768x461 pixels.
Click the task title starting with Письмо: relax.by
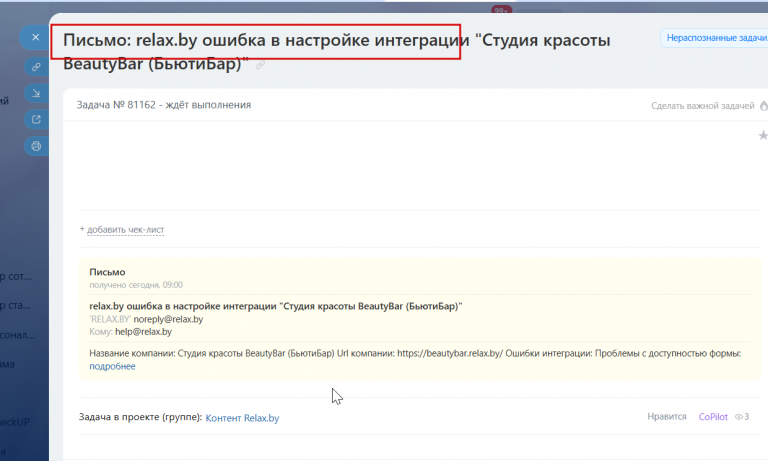point(336,51)
